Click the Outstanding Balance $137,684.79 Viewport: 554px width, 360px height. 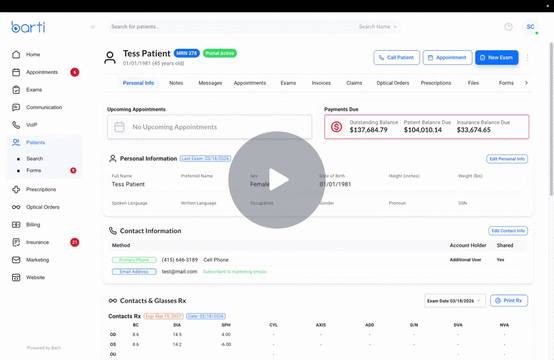pyautogui.click(x=373, y=126)
